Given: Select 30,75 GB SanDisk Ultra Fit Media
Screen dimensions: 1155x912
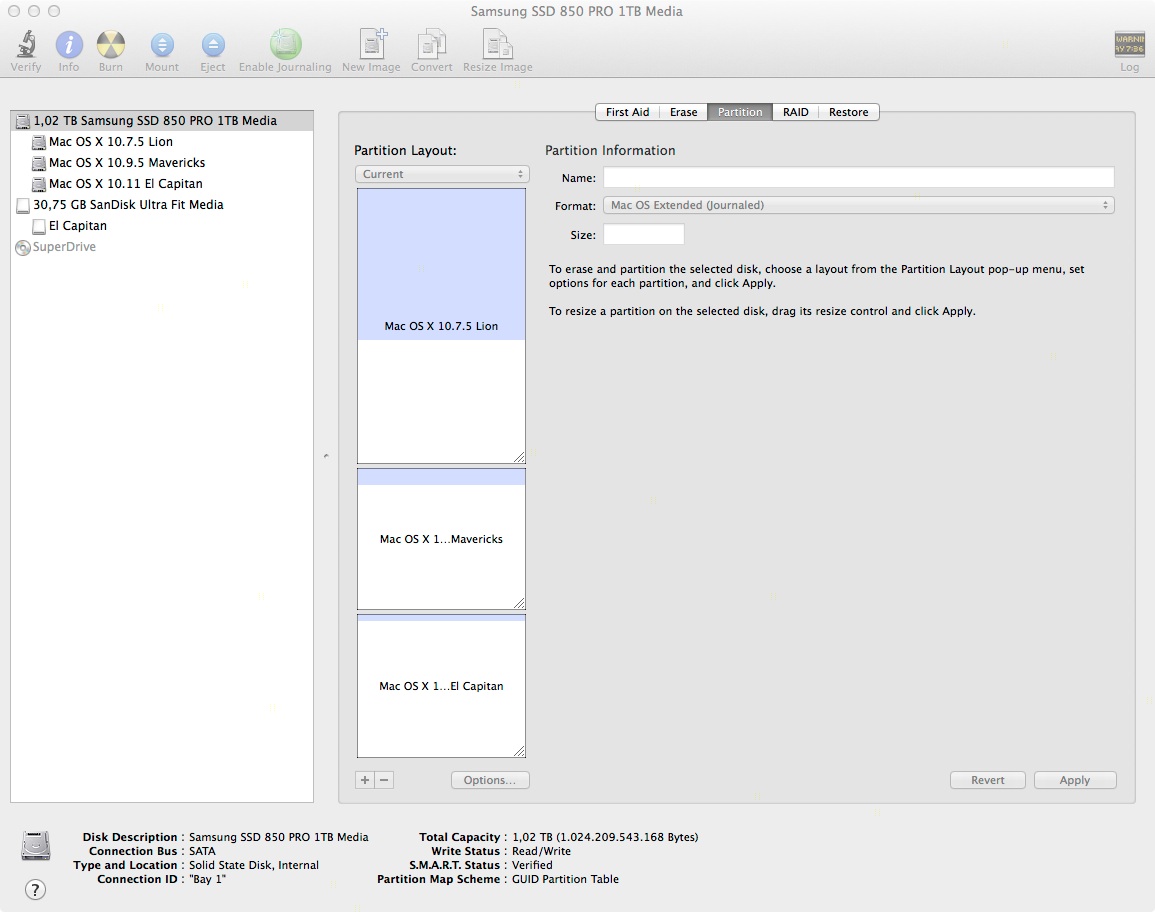Looking at the screenshot, I should 162,205.
